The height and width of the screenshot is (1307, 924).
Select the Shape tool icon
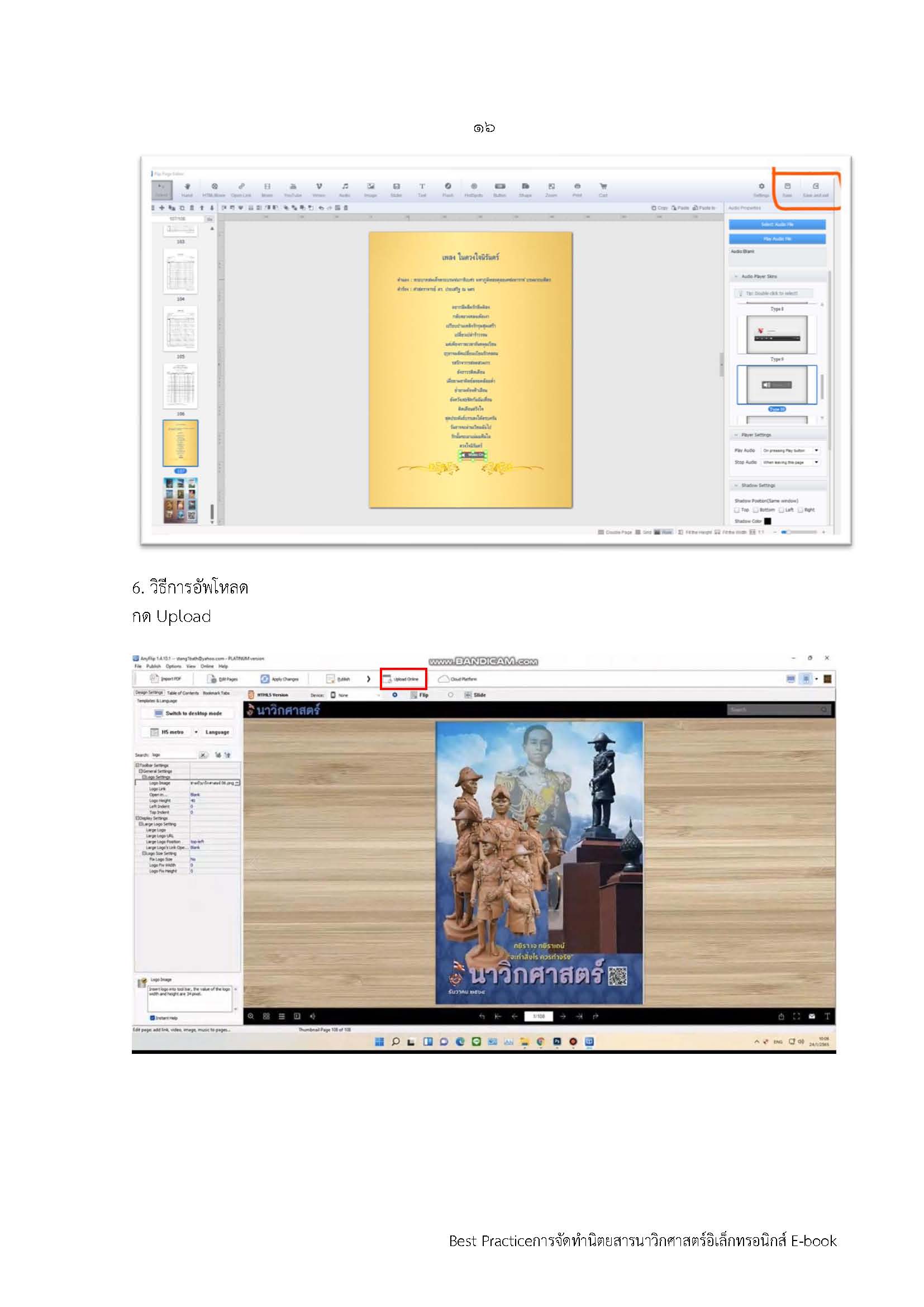pyautogui.click(x=525, y=190)
